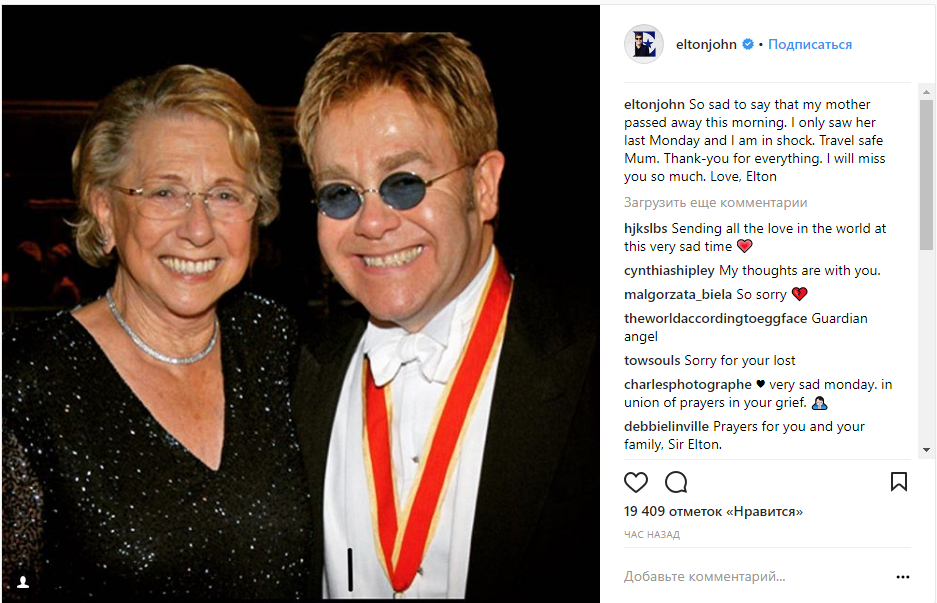Click the Подписаться follow link
Screen dimensions: 937x603
tap(810, 45)
